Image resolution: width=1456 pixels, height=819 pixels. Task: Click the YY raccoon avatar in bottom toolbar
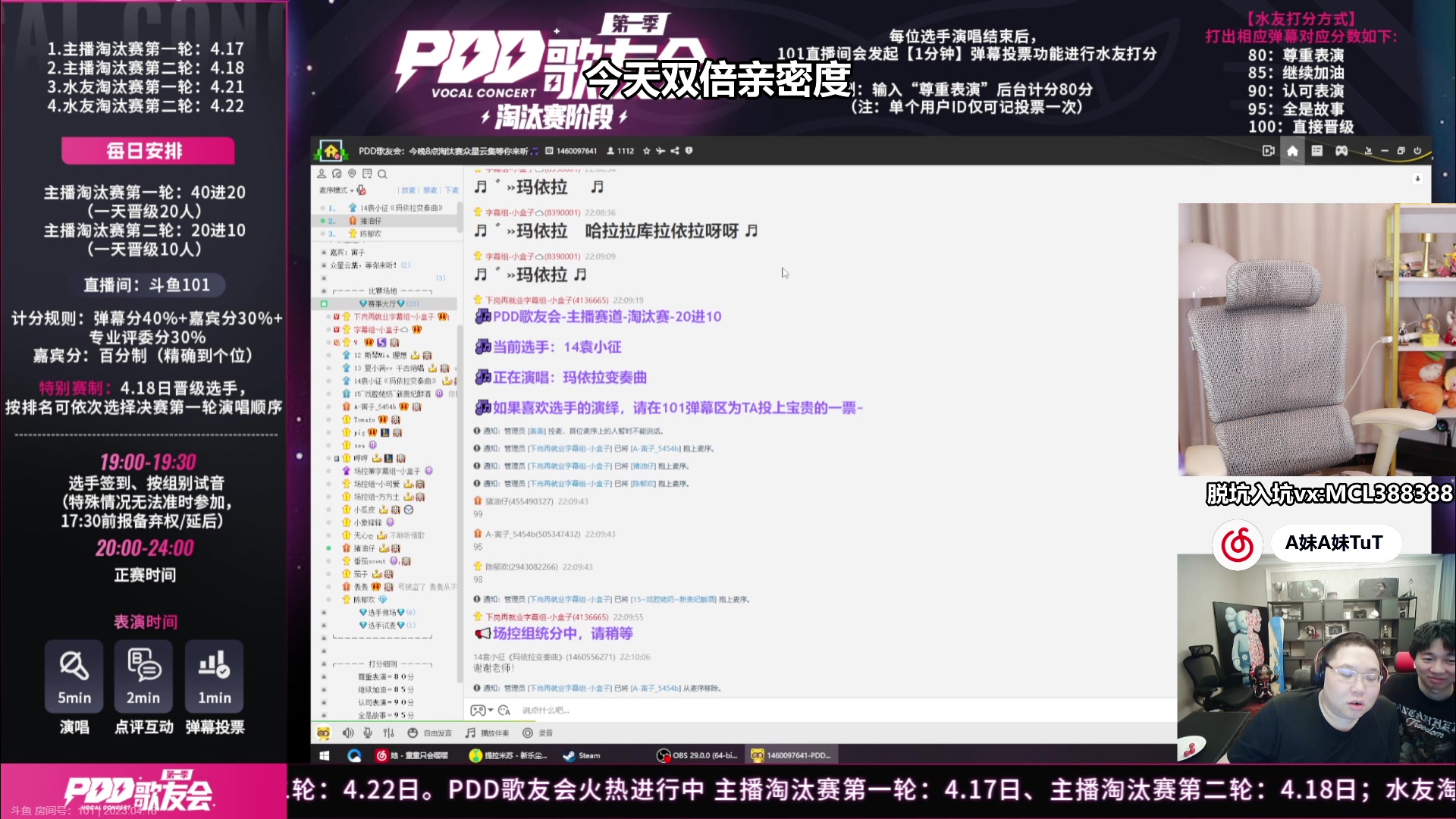click(323, 733)
